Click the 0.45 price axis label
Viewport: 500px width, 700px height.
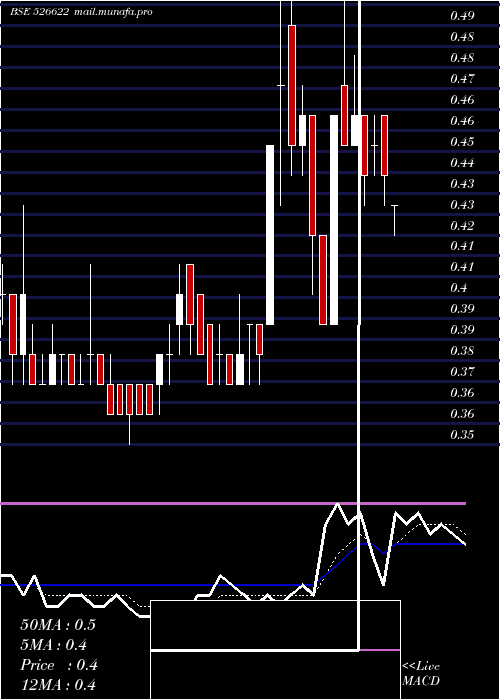[462, 142]
